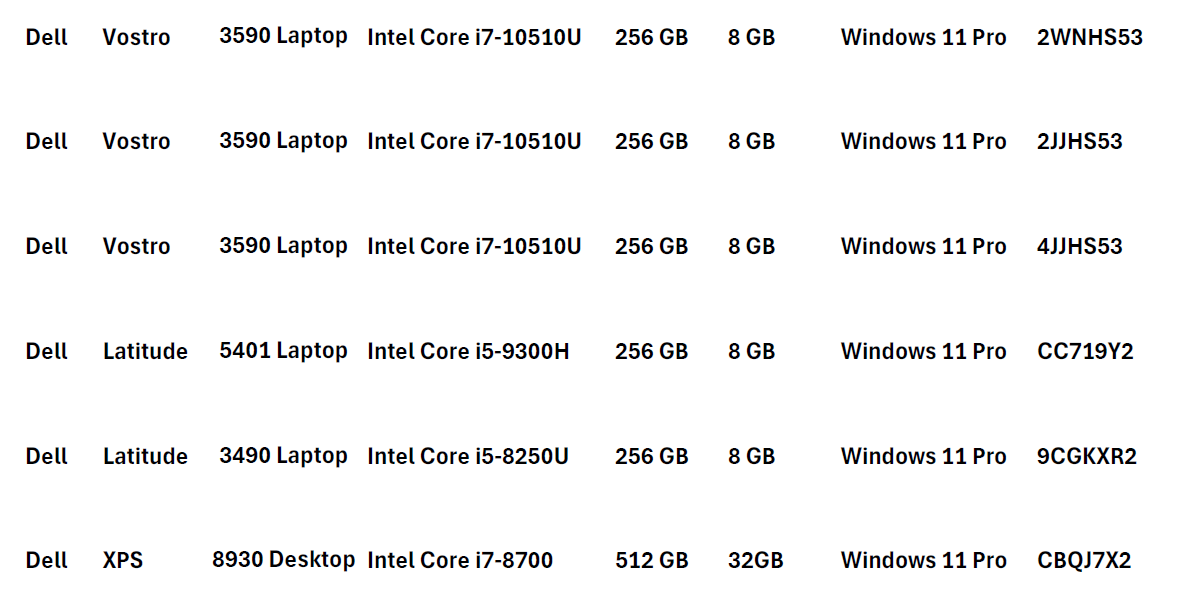Click the XPS model cell
This screenshot has height=610, width=1180.
tap(123, 560)
